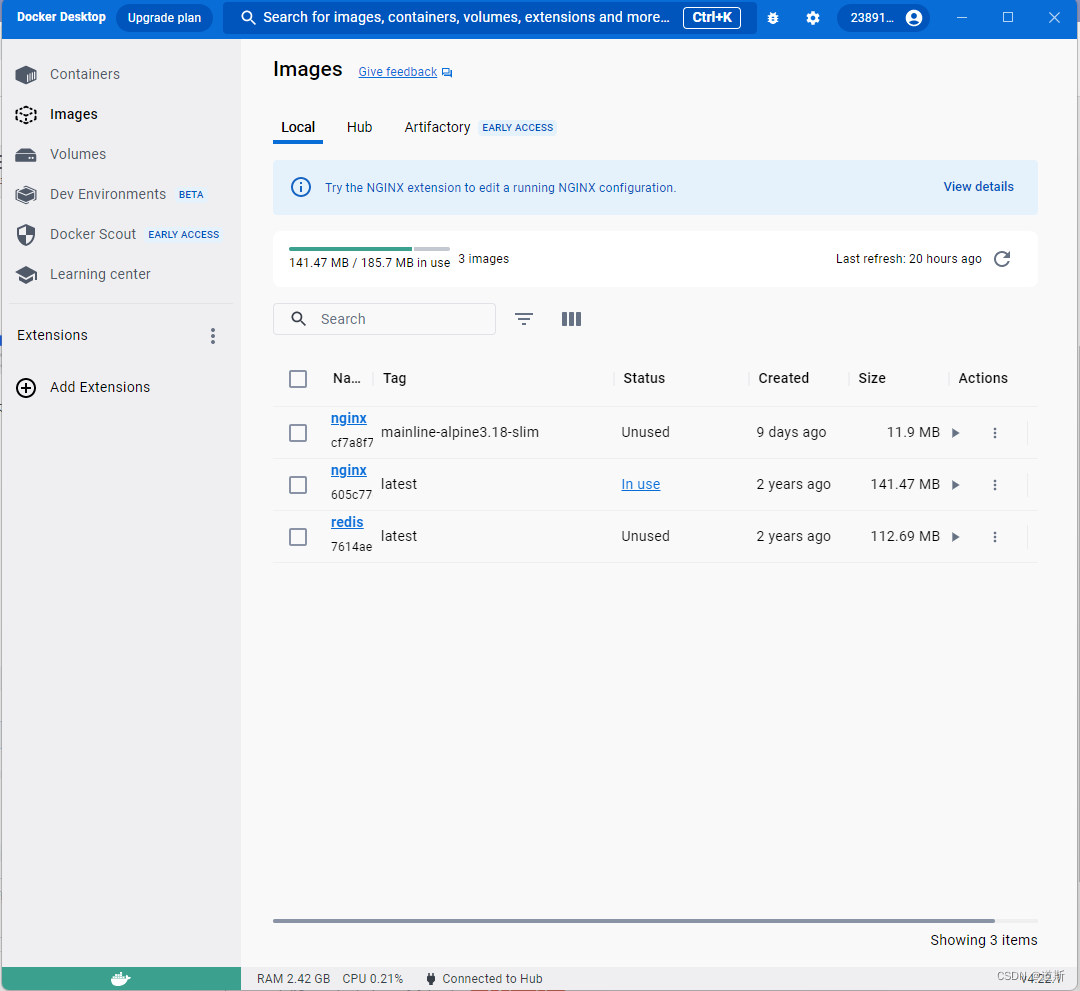This screenshot has height=991, width=1080.
Task: Click the In use status link
Action: (641, 484)
